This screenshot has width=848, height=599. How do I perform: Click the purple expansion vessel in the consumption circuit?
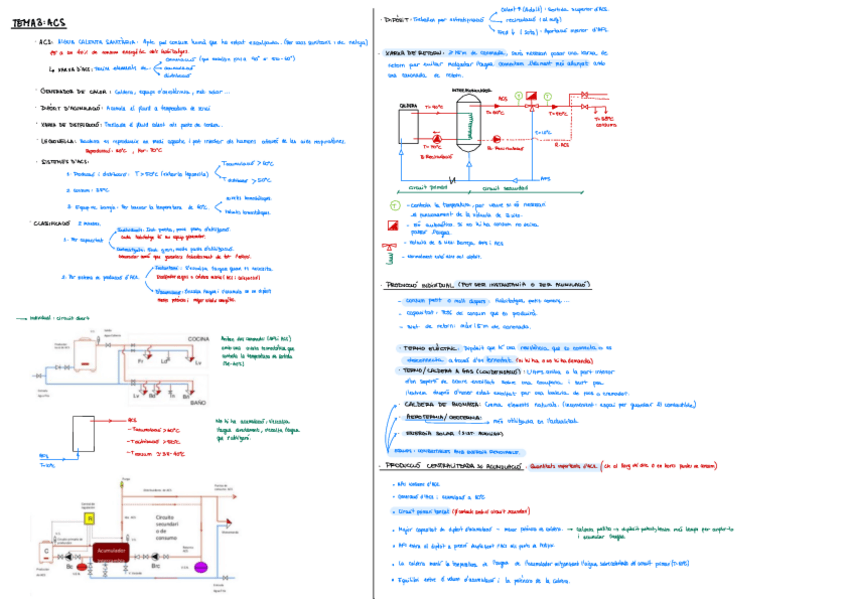coord(200,566)
